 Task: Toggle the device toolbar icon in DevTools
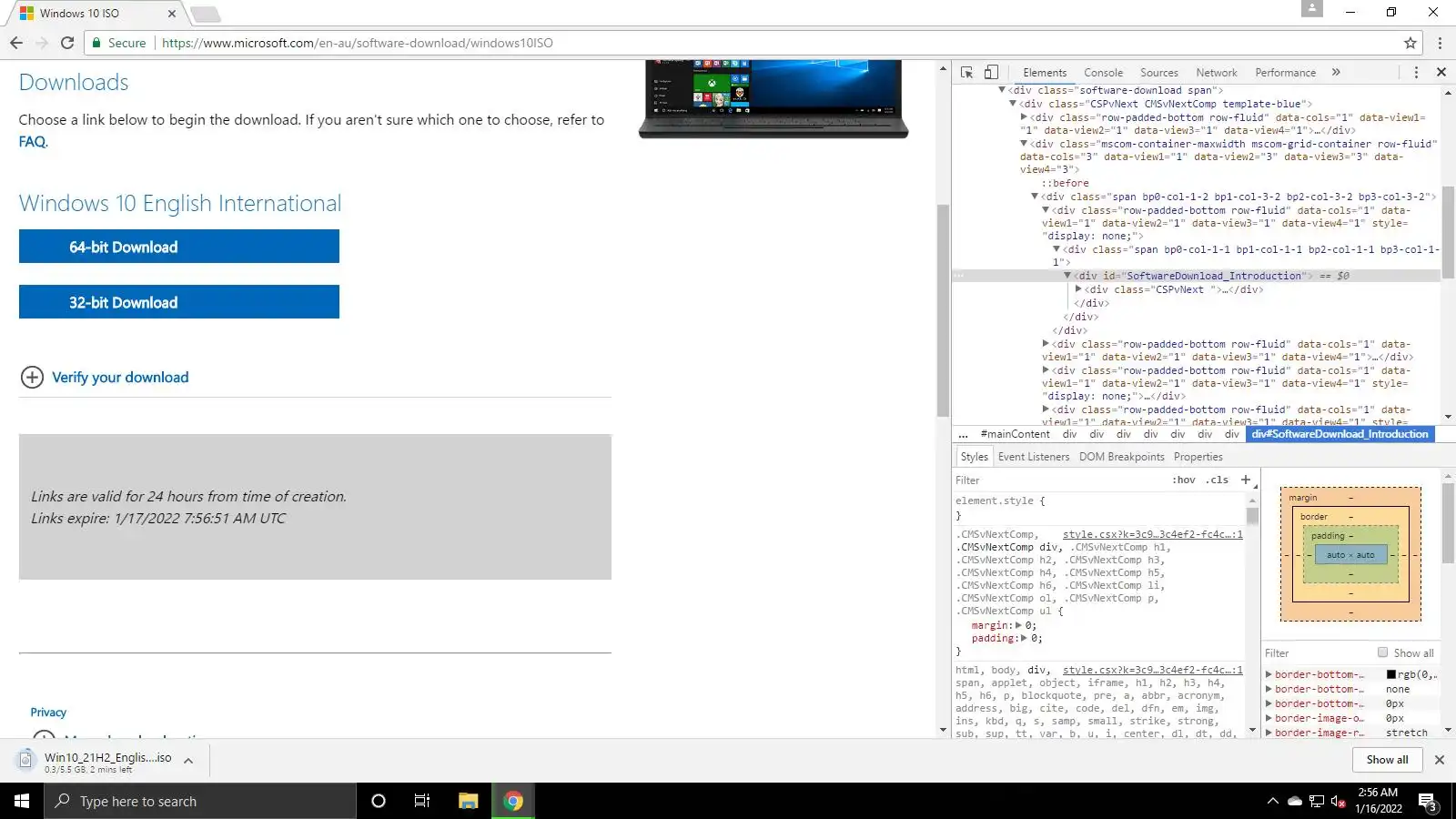point(991,73)
